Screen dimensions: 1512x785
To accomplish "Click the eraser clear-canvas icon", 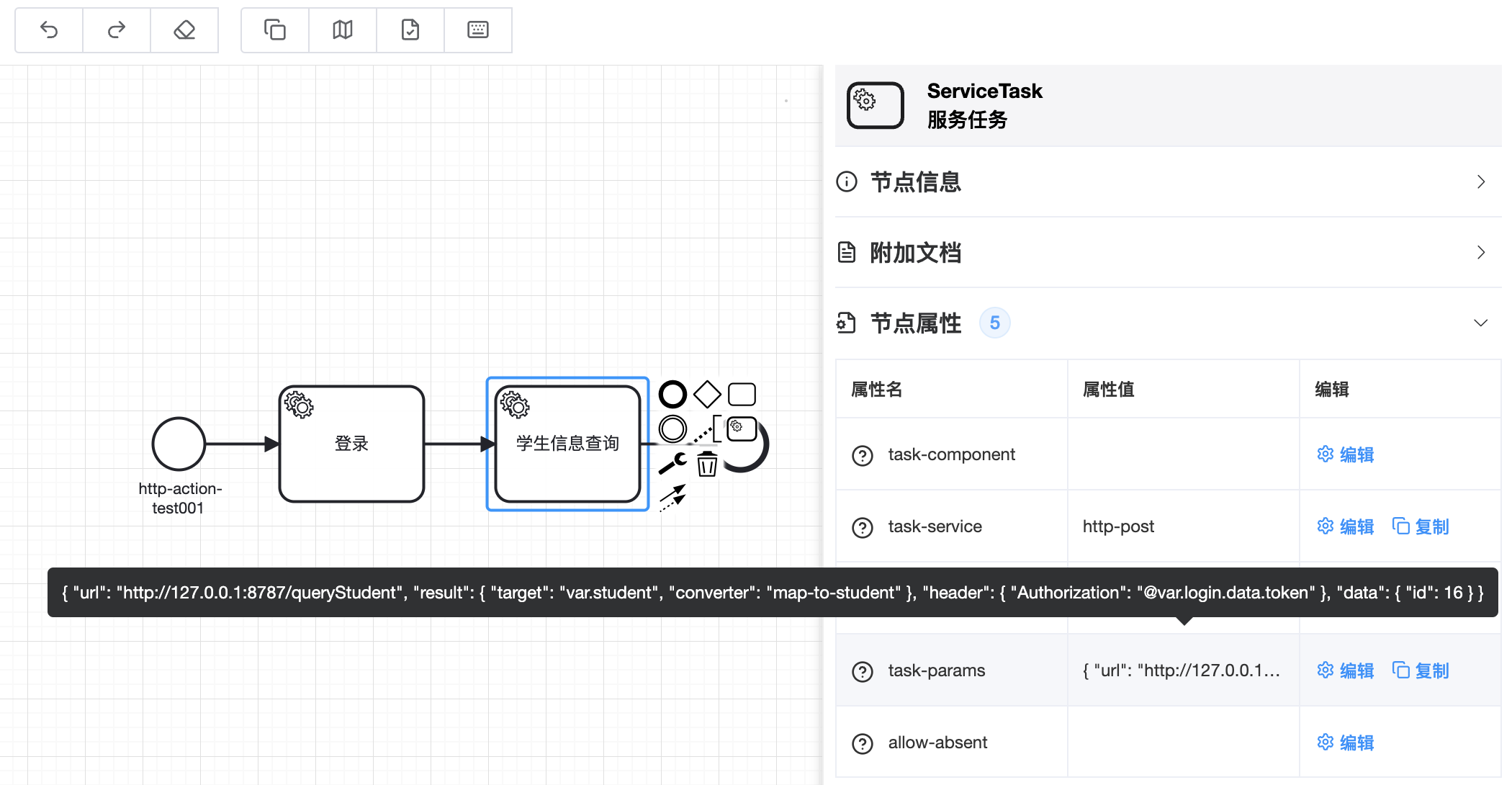I will [x=184, y=30].
